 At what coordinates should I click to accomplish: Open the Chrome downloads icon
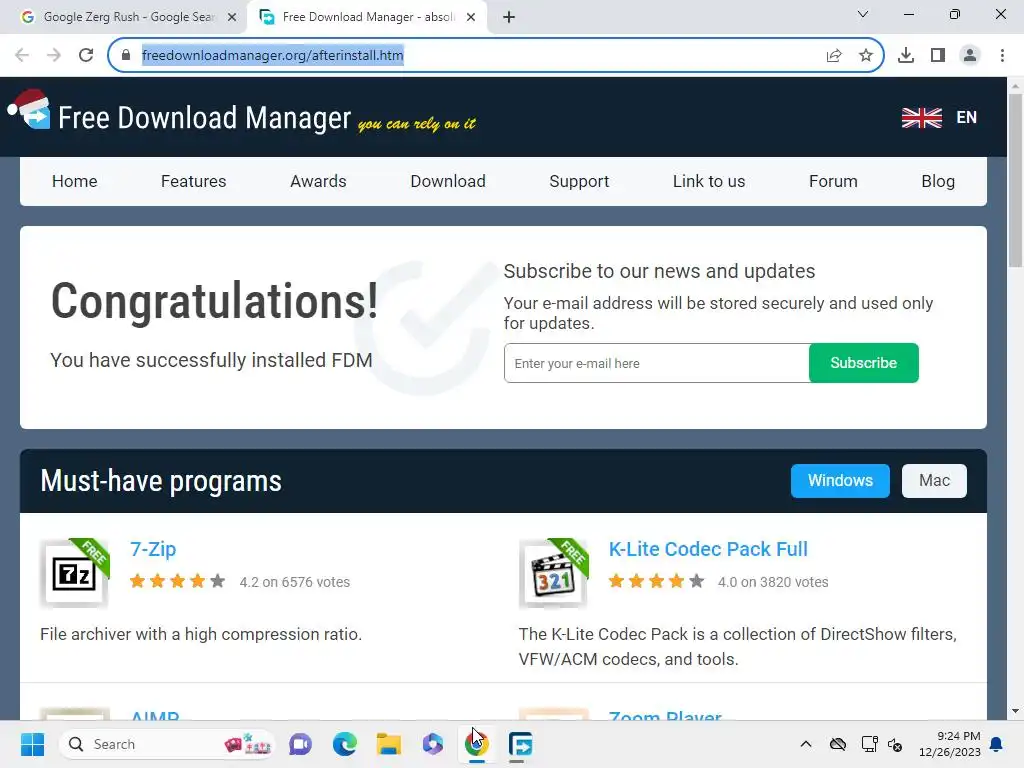[x=906, y=56]
